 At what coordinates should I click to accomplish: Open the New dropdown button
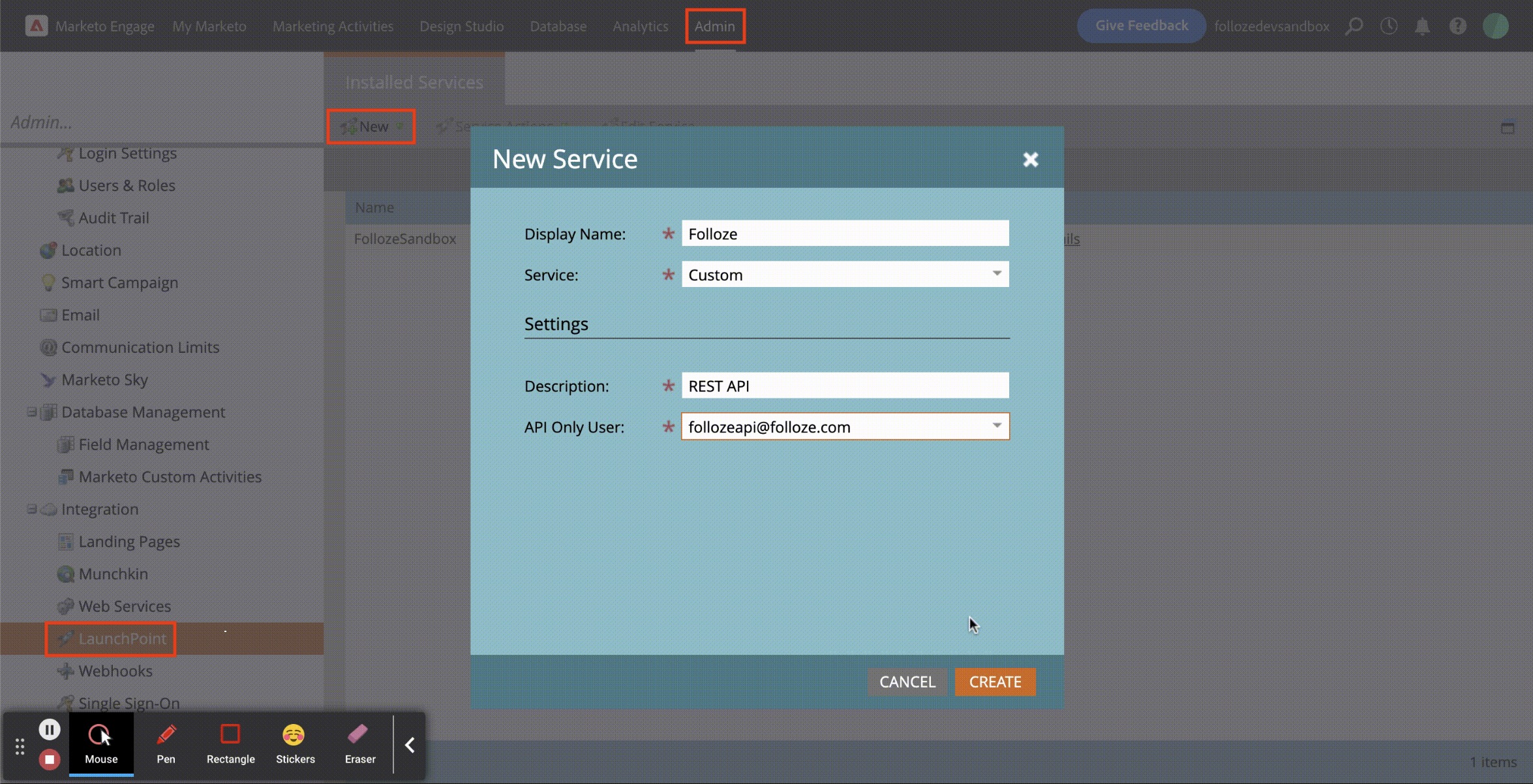click(371, 127)
